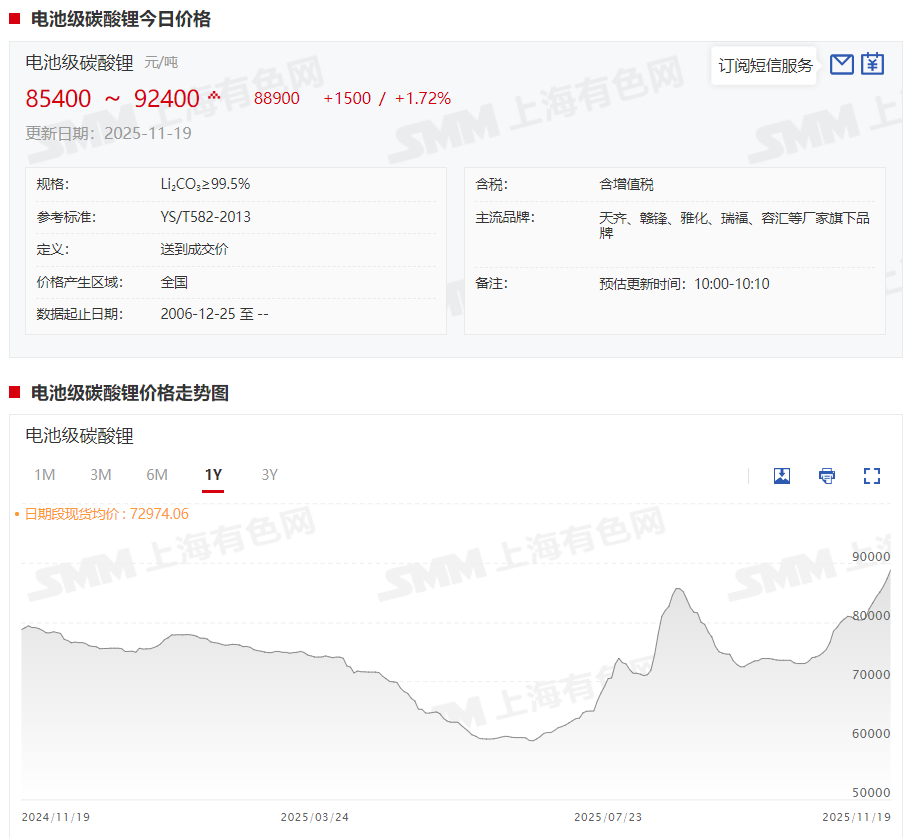
Task: Select the 1Y range tab
Action: tap(213, 475)
